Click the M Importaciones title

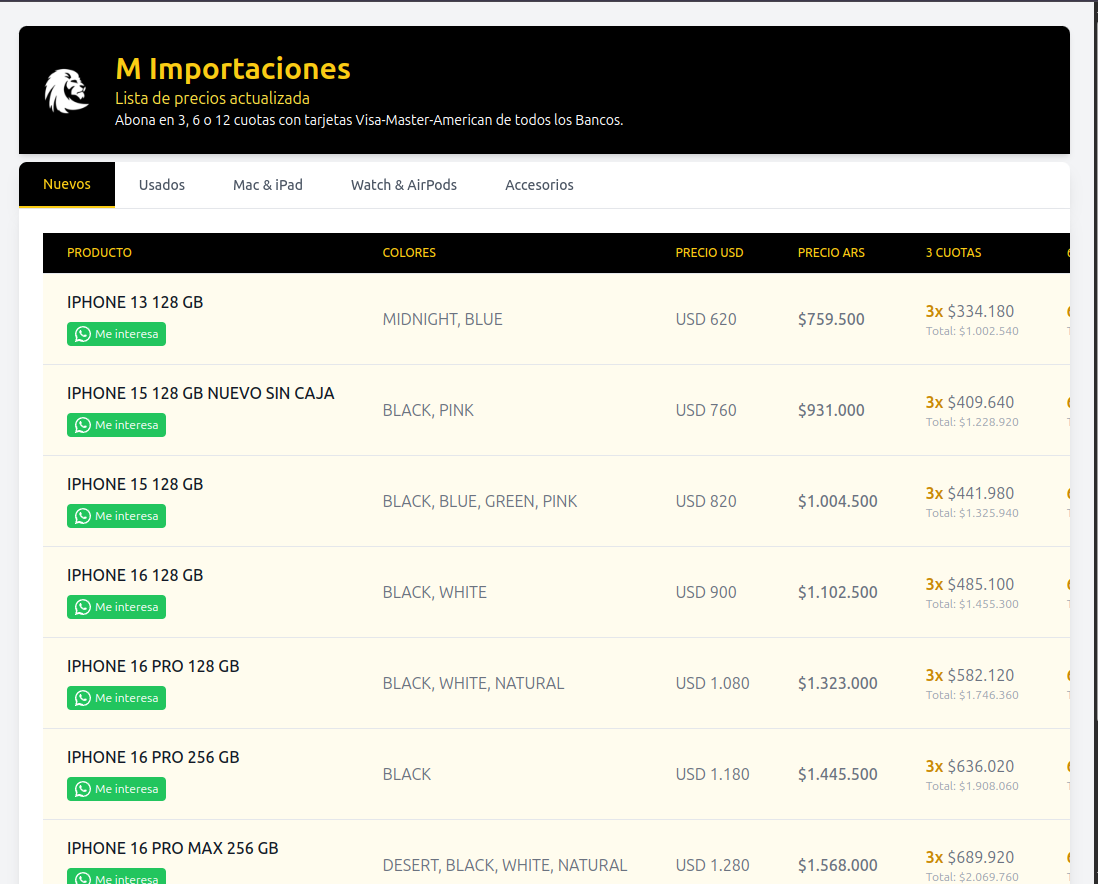(232, 69)
